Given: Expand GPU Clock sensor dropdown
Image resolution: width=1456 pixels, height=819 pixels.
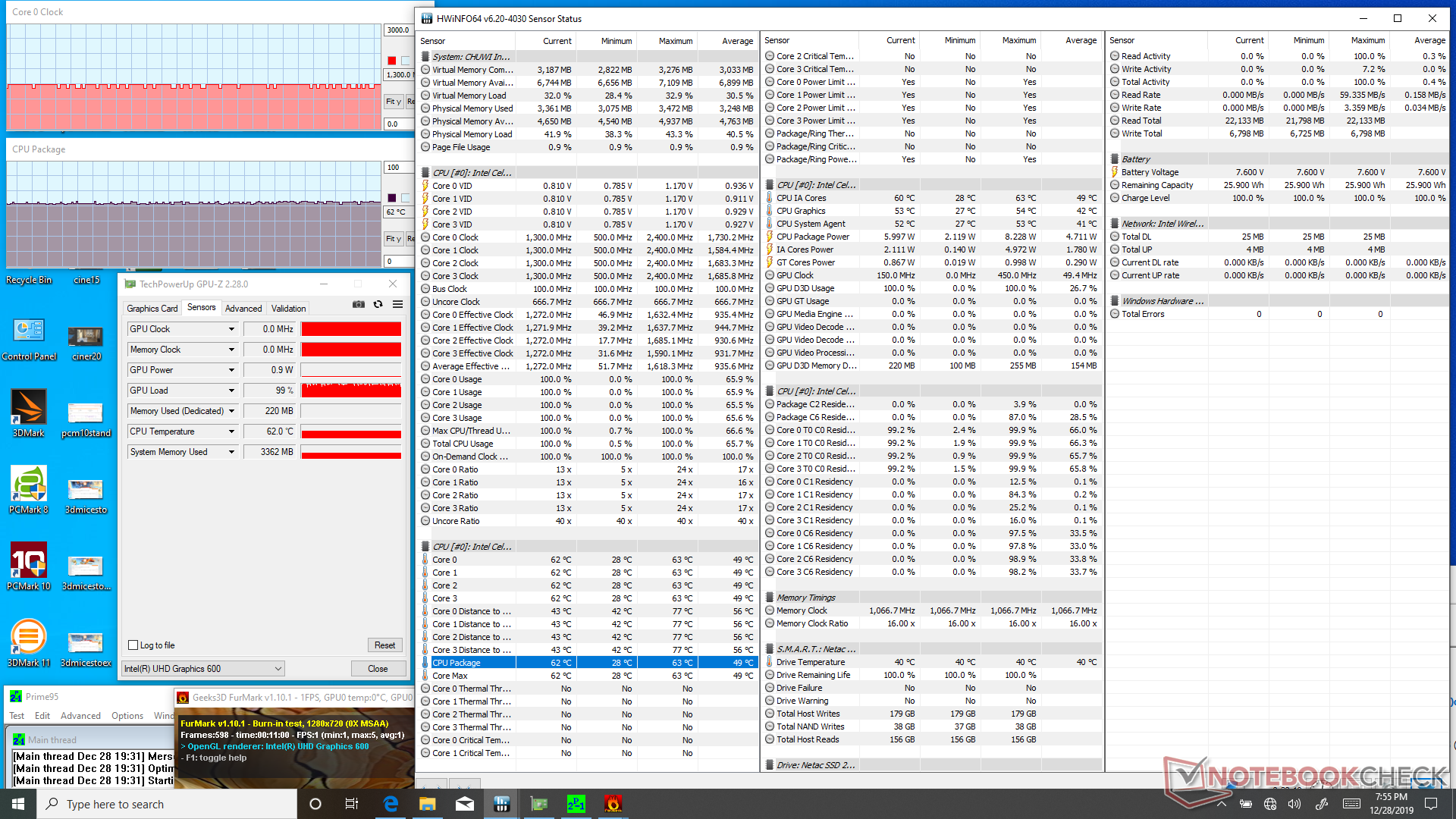Looking at the screenshot, I should [231, 329].
